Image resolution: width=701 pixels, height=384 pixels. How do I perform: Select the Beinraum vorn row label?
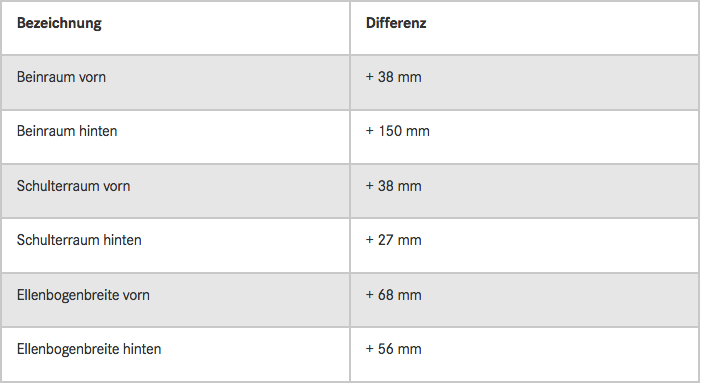click(61, 77)
